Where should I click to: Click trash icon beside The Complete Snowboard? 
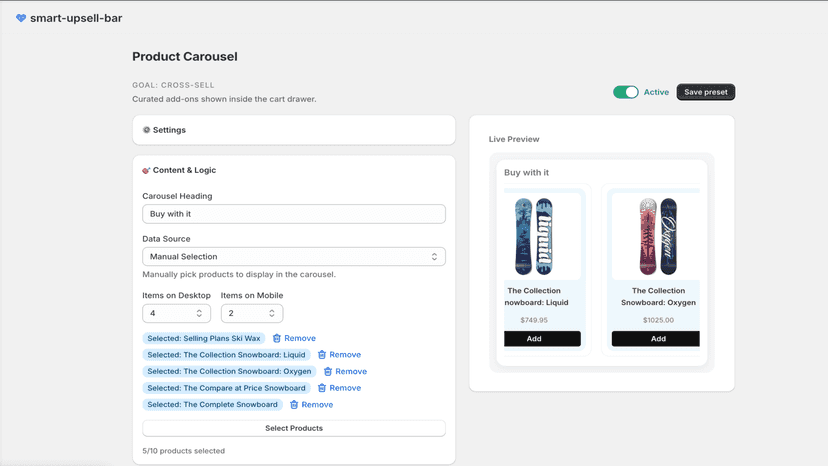pos(294,405)
